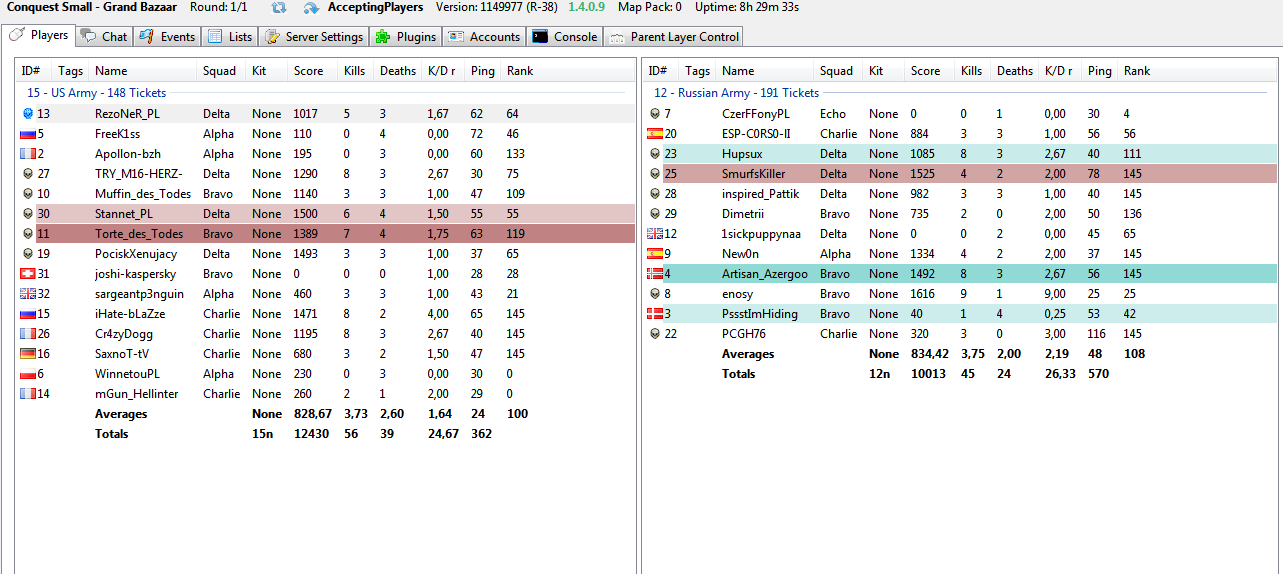Select player name CzerFFonyPL
Screen dimensions: 1283x574
(756, 114)
